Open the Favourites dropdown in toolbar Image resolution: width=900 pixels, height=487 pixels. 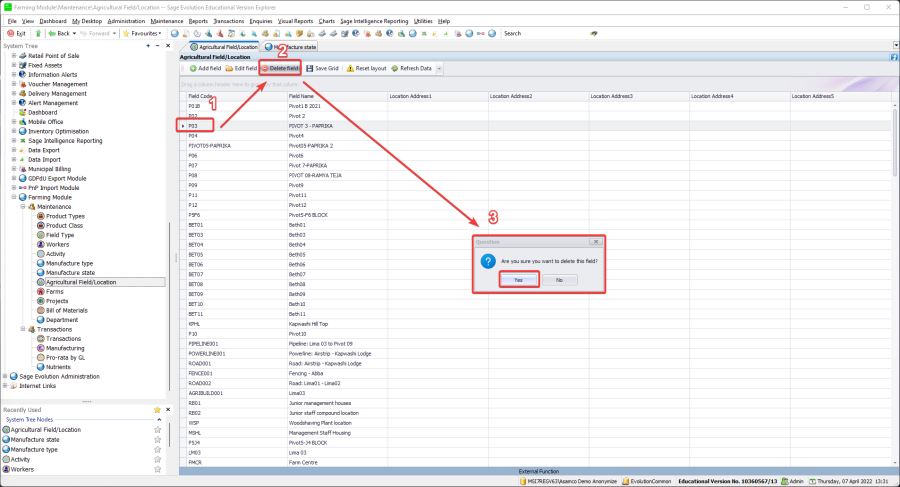[143, 33]
